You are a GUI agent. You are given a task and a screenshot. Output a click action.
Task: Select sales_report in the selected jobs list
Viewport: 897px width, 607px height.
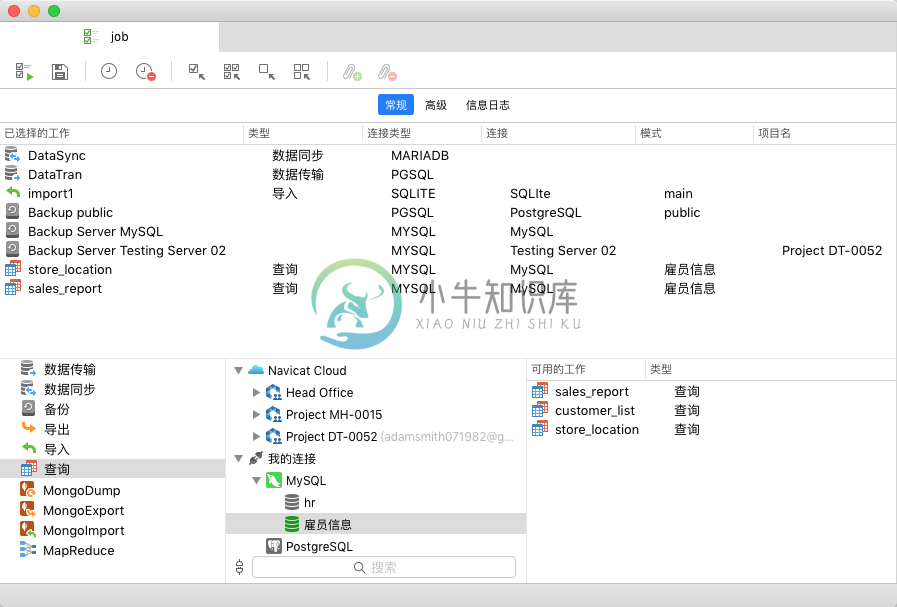click(448, 288)
